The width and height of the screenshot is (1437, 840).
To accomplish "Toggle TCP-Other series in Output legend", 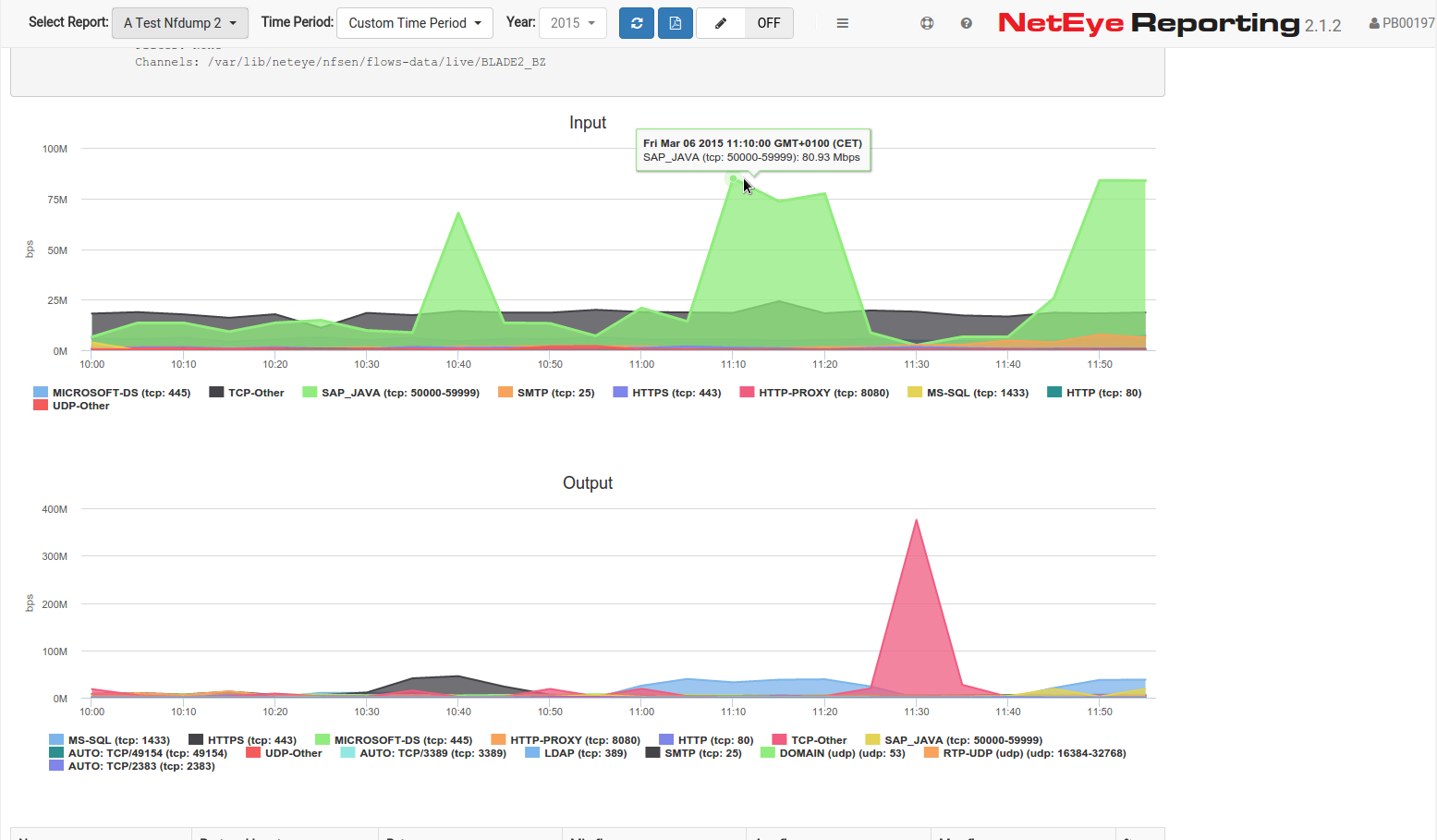I will click(810, 740).
